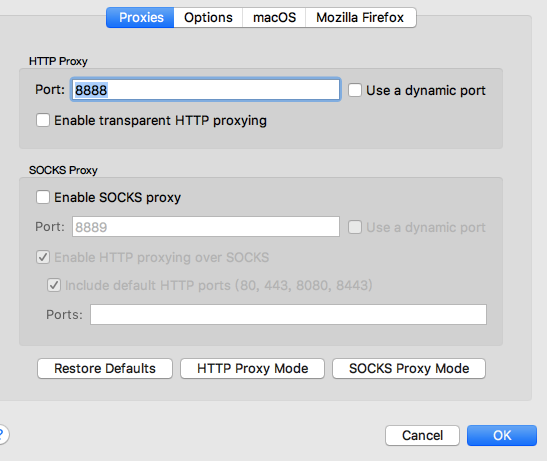
Task: Click the HTTP Proxy Mode button
Action: [x=253, y=369]
